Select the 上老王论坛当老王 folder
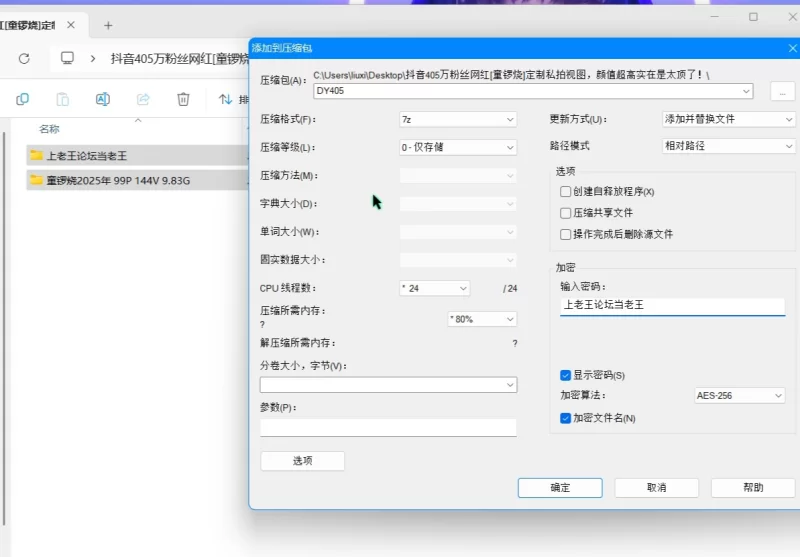Screen dimensions: 800x557 tap(138, 156)
